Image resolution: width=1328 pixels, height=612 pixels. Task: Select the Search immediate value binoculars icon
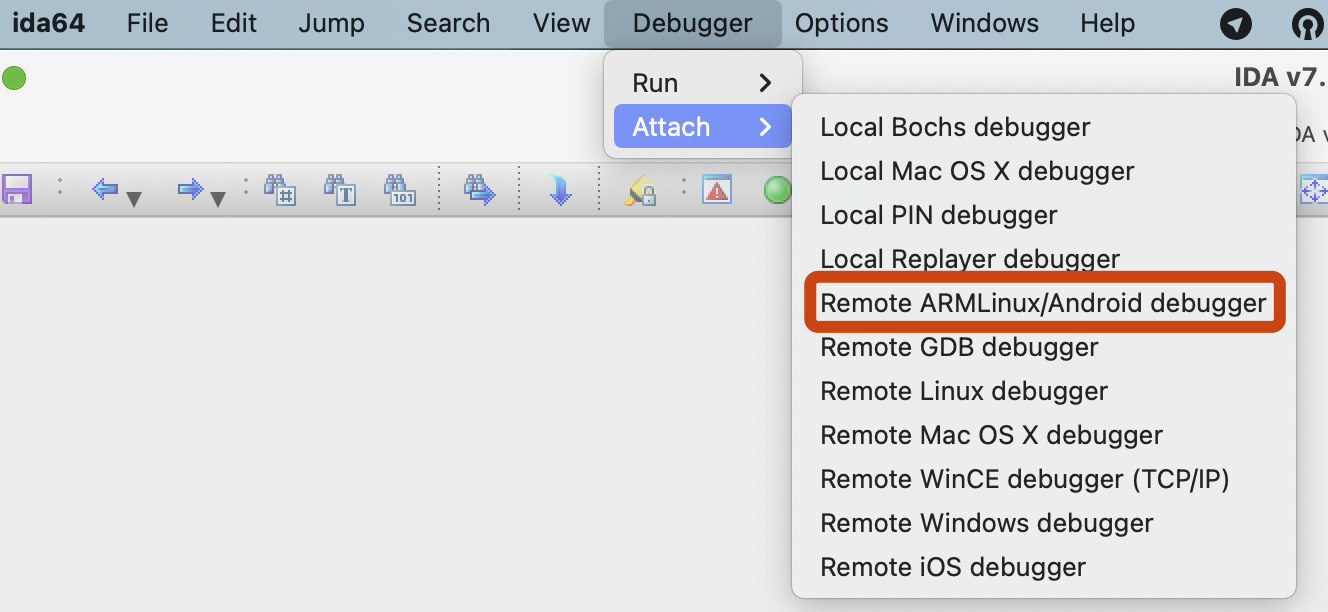pos(283,189)
